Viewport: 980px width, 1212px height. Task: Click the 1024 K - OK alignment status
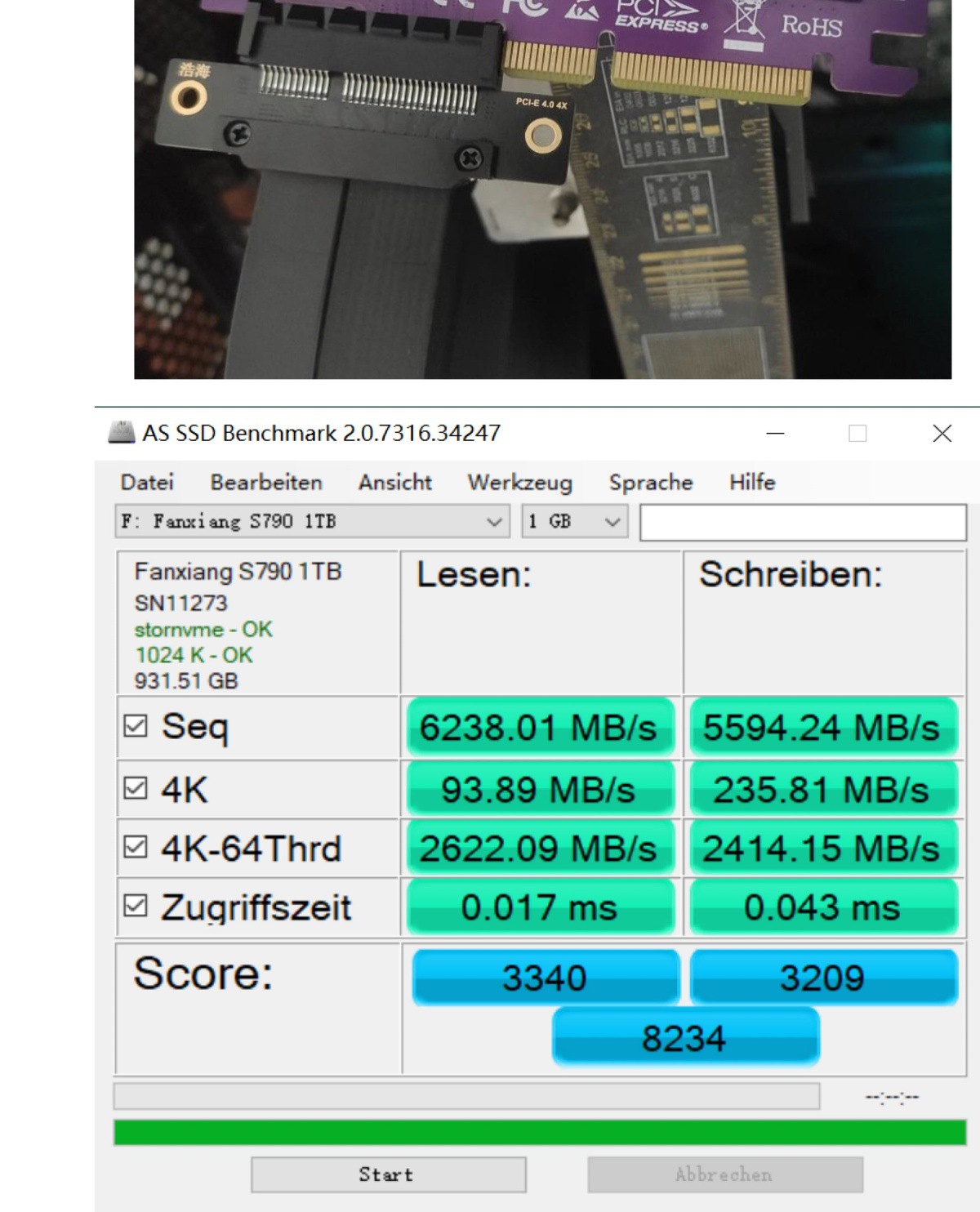click(194, 655)
